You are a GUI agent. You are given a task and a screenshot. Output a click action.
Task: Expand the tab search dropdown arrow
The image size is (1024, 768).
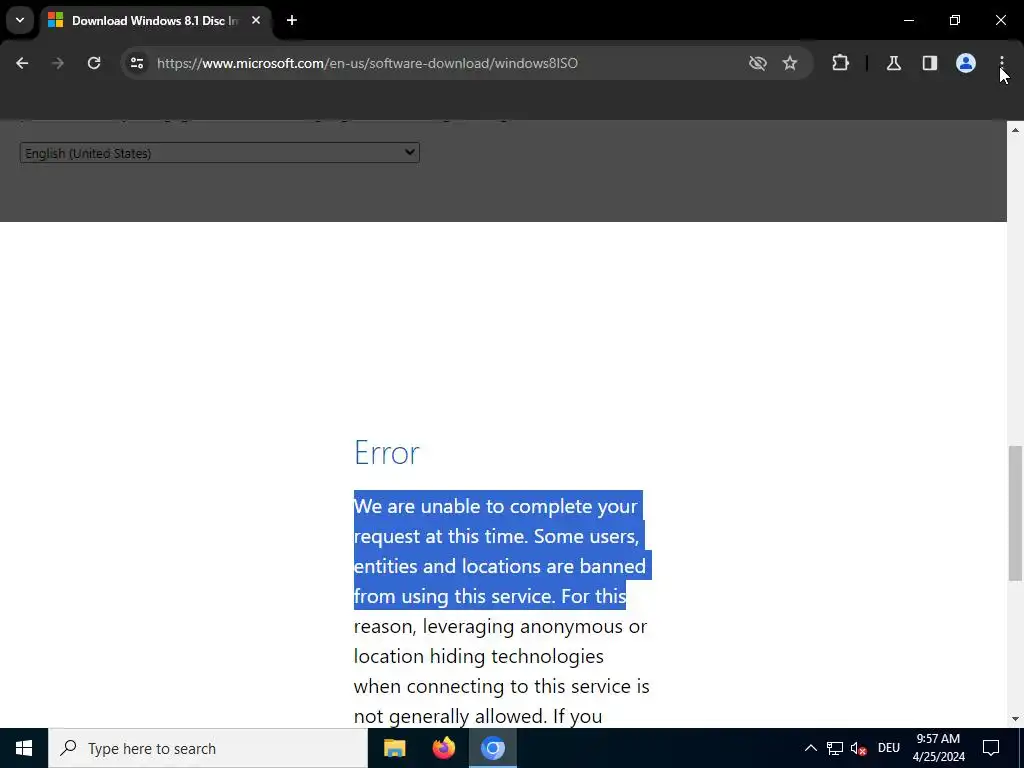coord(20,20)
